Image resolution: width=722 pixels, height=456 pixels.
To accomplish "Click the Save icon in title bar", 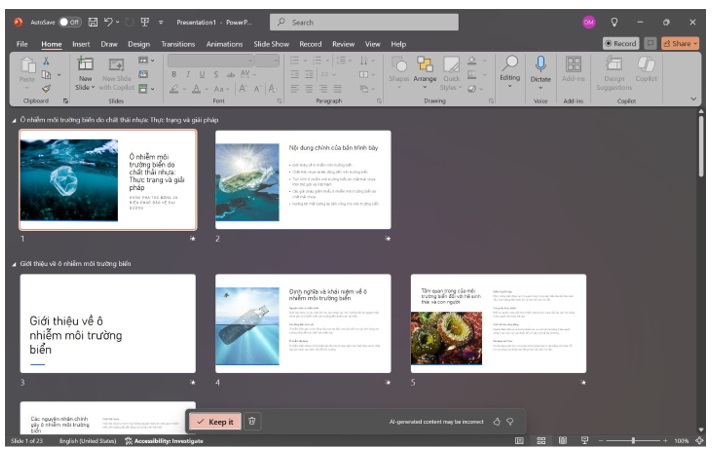I will tap(93, 22).
